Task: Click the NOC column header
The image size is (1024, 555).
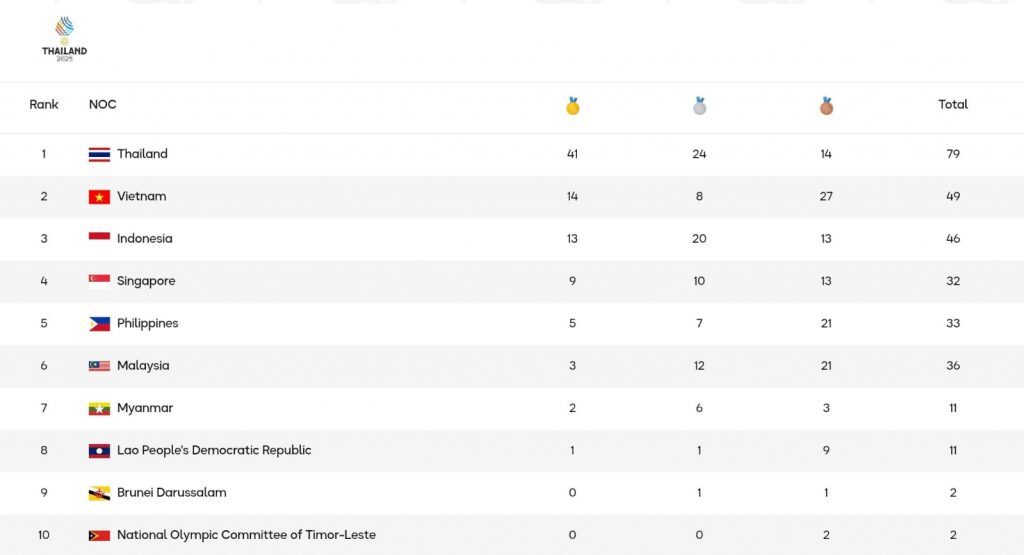Action: tap(103, 104)
